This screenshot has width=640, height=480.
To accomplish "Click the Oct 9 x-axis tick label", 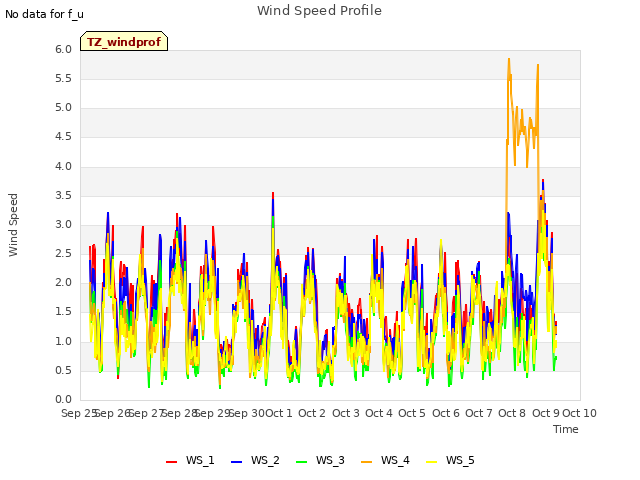I will coord(546,413).
